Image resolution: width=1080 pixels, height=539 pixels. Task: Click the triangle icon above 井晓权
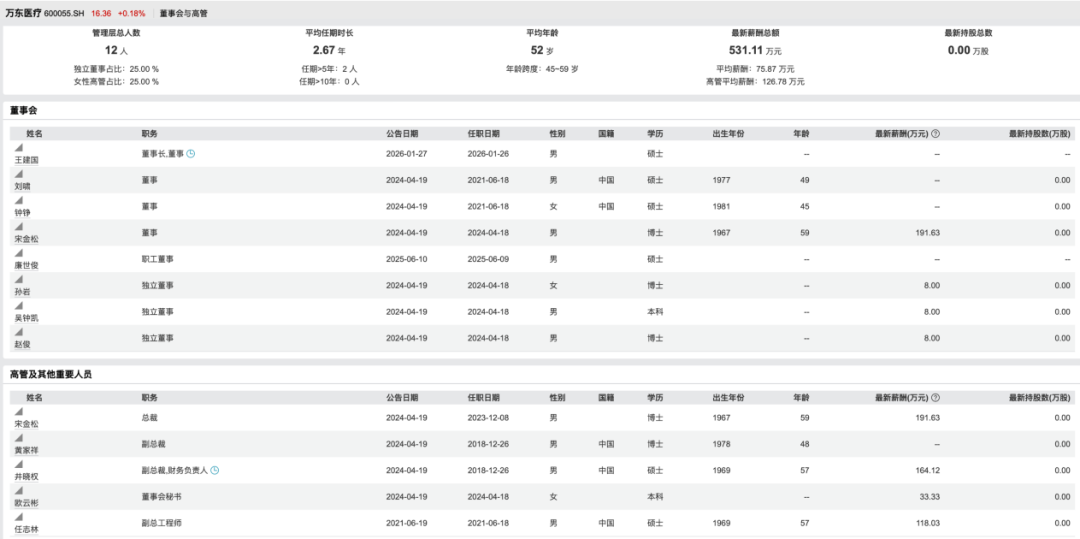[x=18, y=464]
